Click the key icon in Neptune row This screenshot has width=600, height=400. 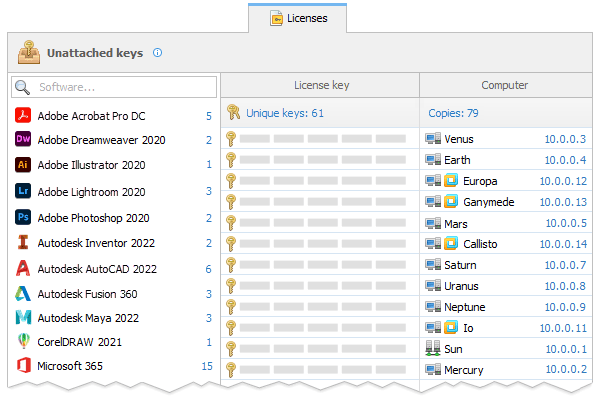[x=231, y=307]
